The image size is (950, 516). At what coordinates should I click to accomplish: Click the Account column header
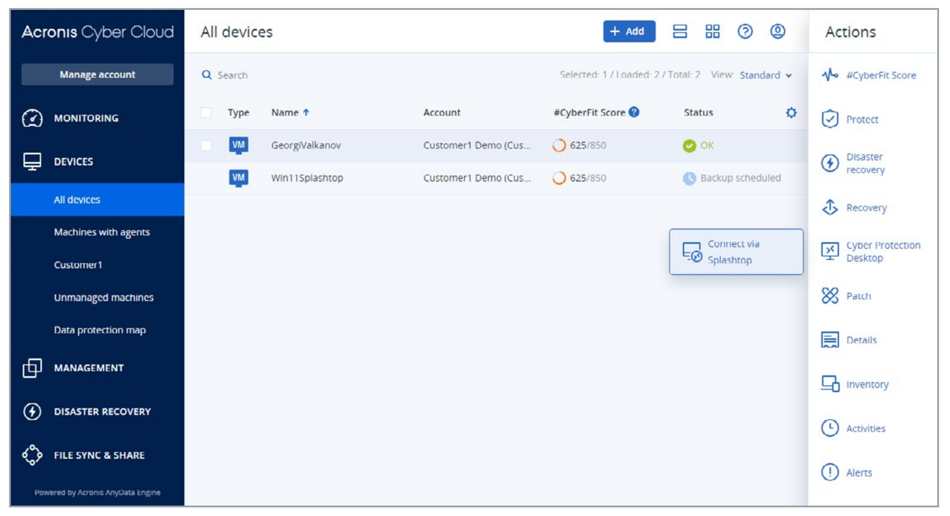click(442, 113)
